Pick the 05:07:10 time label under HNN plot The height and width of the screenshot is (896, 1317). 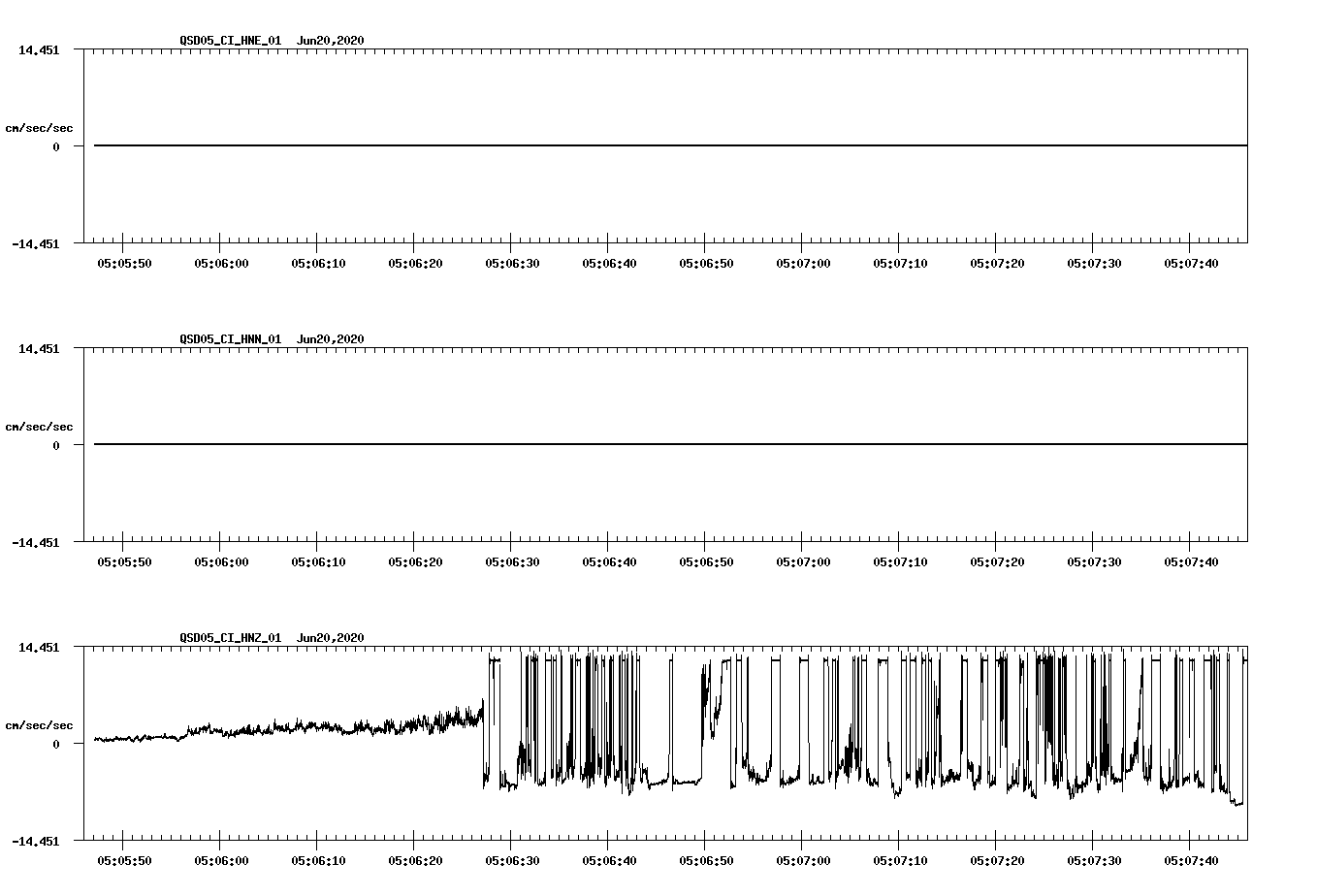pyautogui.click(x=900, y=562)
